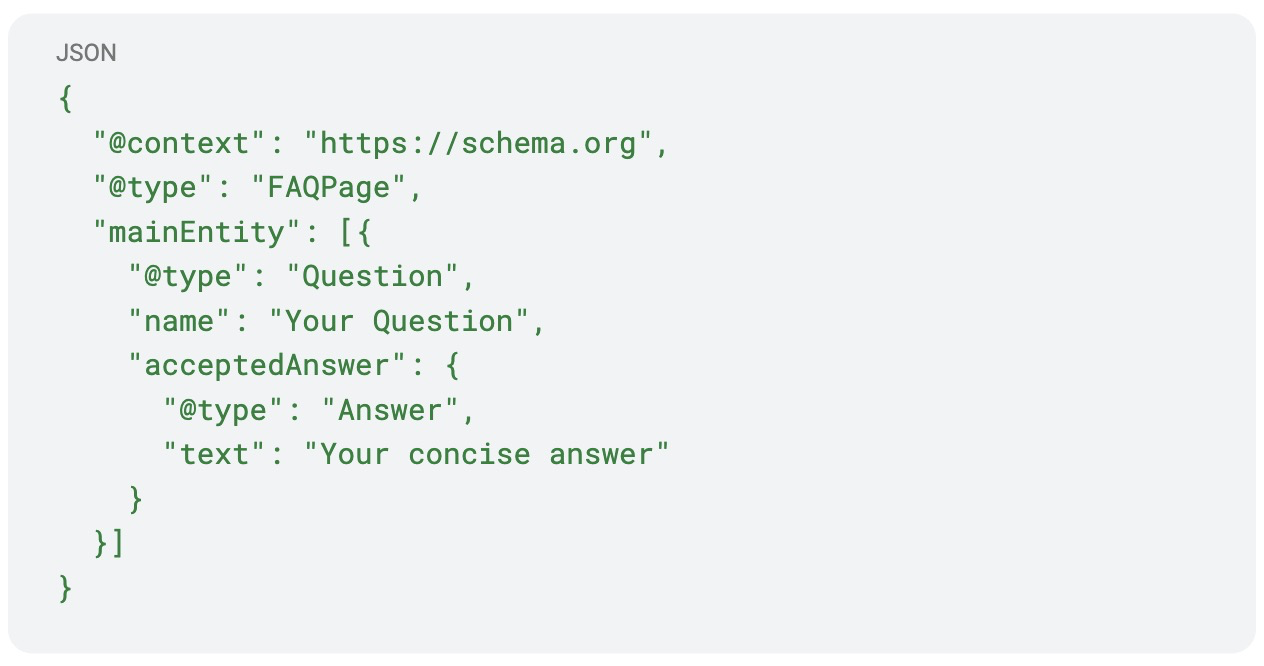Screen dimensions: 1264x666
Task: Click the "name" key
Action: [172, 321]
